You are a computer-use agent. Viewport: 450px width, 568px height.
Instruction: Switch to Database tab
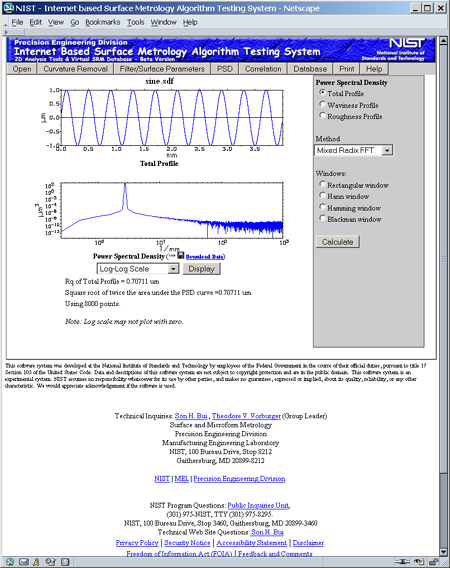click(x=310, y=69)
